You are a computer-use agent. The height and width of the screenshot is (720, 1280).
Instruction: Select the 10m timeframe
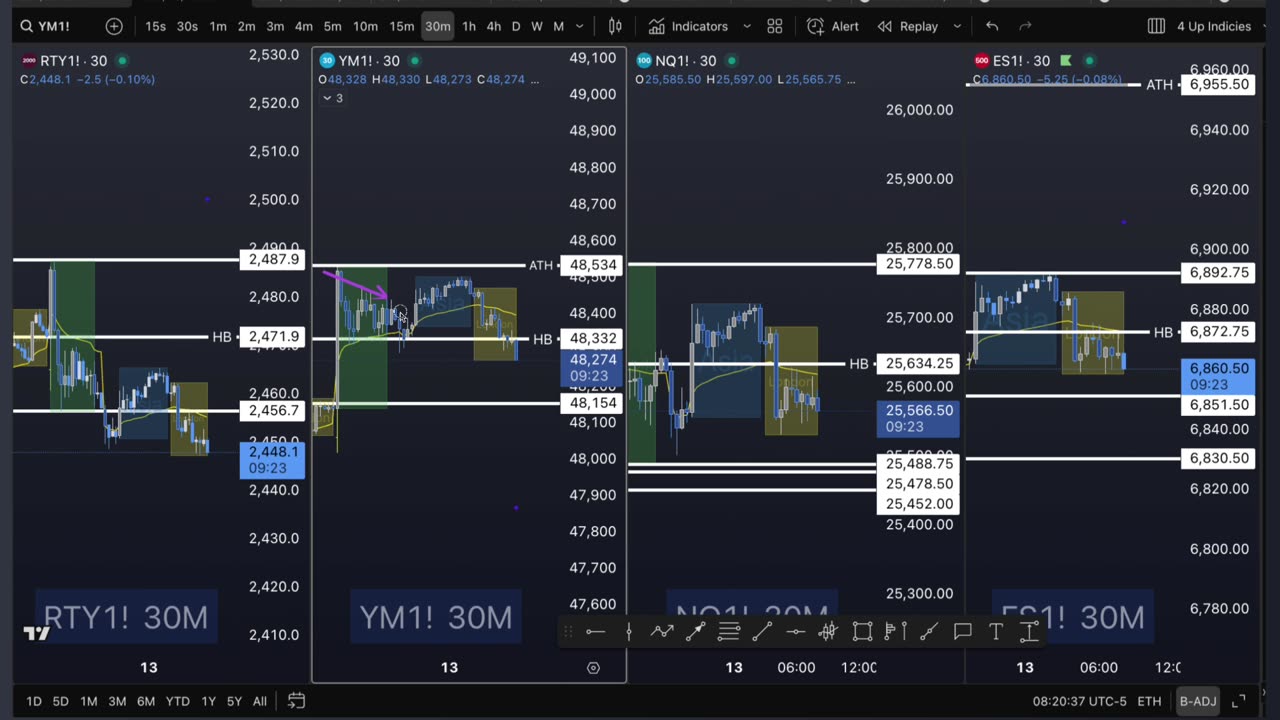(365, 26)
